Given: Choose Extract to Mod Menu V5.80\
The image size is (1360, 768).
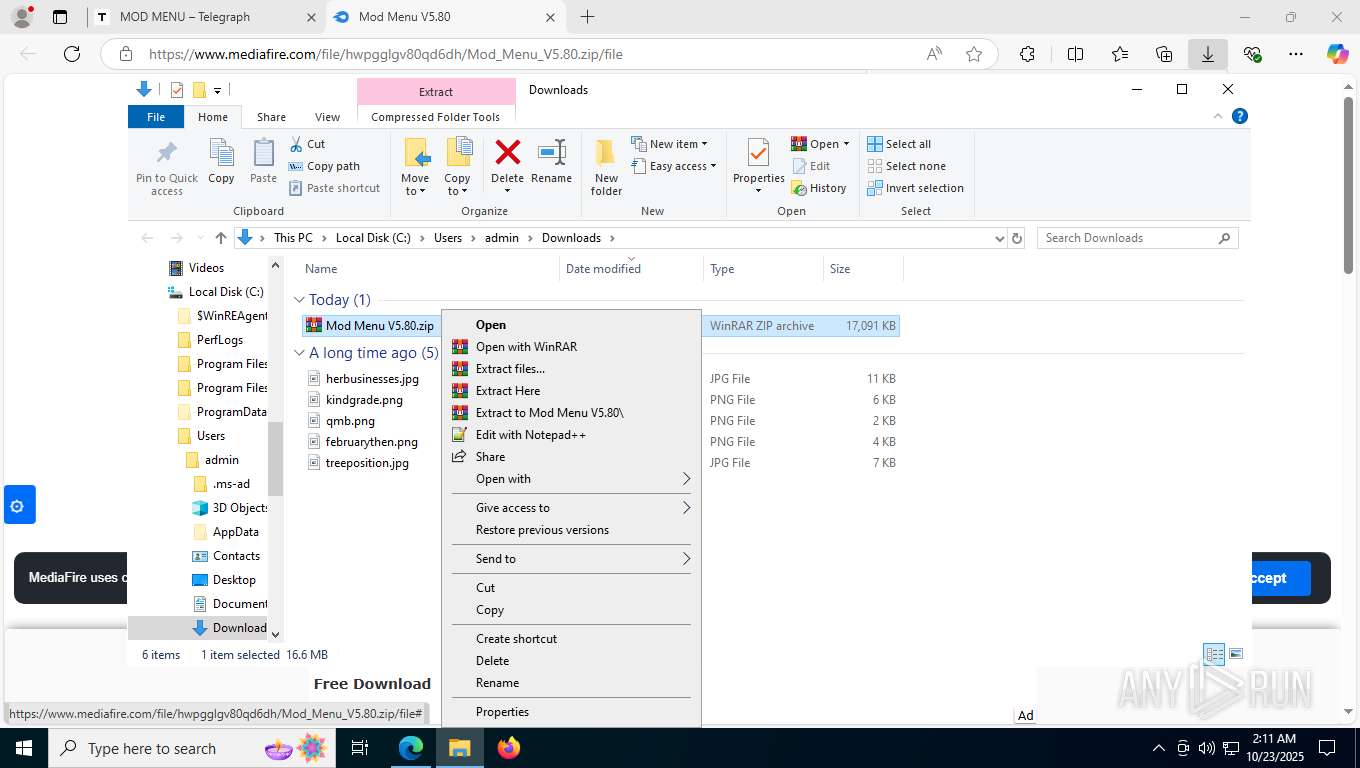Looking at the screenshot, I should pos(571,413).
